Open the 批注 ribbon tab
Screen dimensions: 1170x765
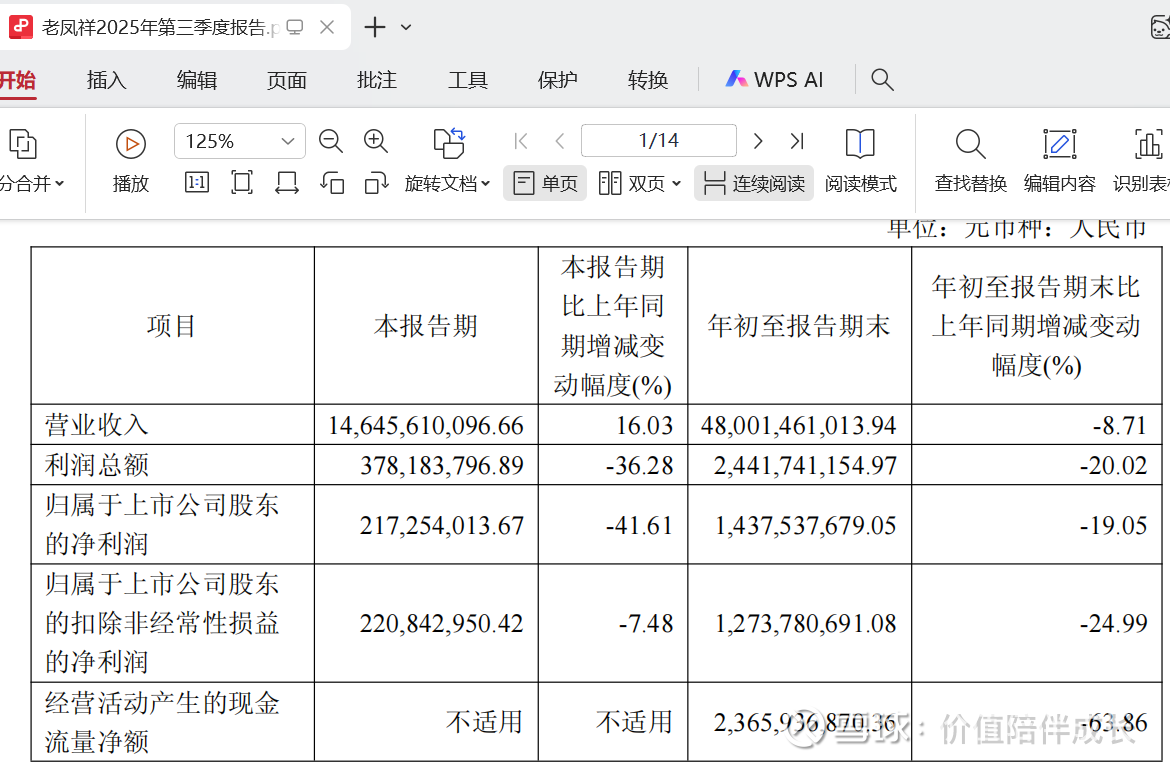(x=377, y=80)
